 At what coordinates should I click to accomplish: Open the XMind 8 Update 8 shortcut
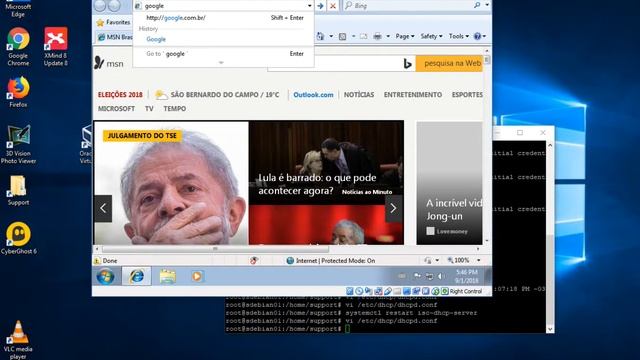(56, 47)
